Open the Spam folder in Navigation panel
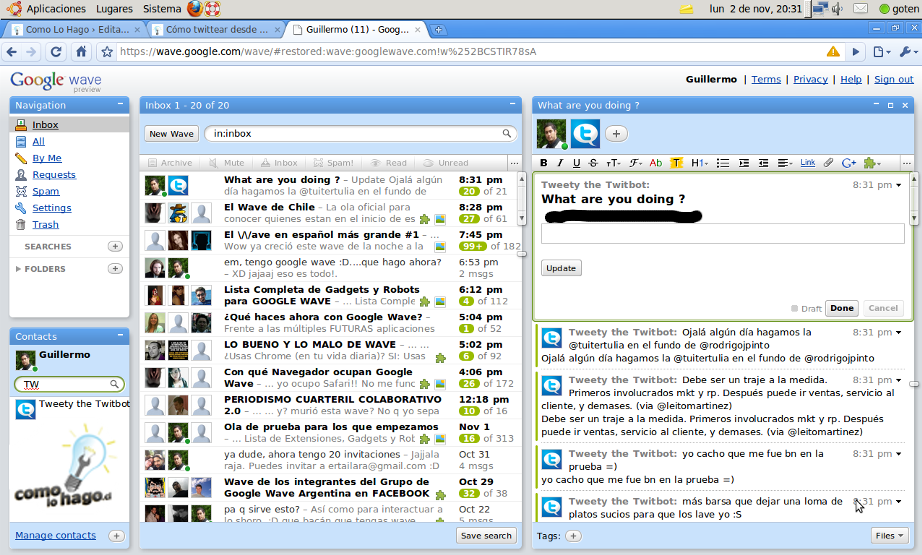This screenshot has width=922, height=555. [46, 191]
